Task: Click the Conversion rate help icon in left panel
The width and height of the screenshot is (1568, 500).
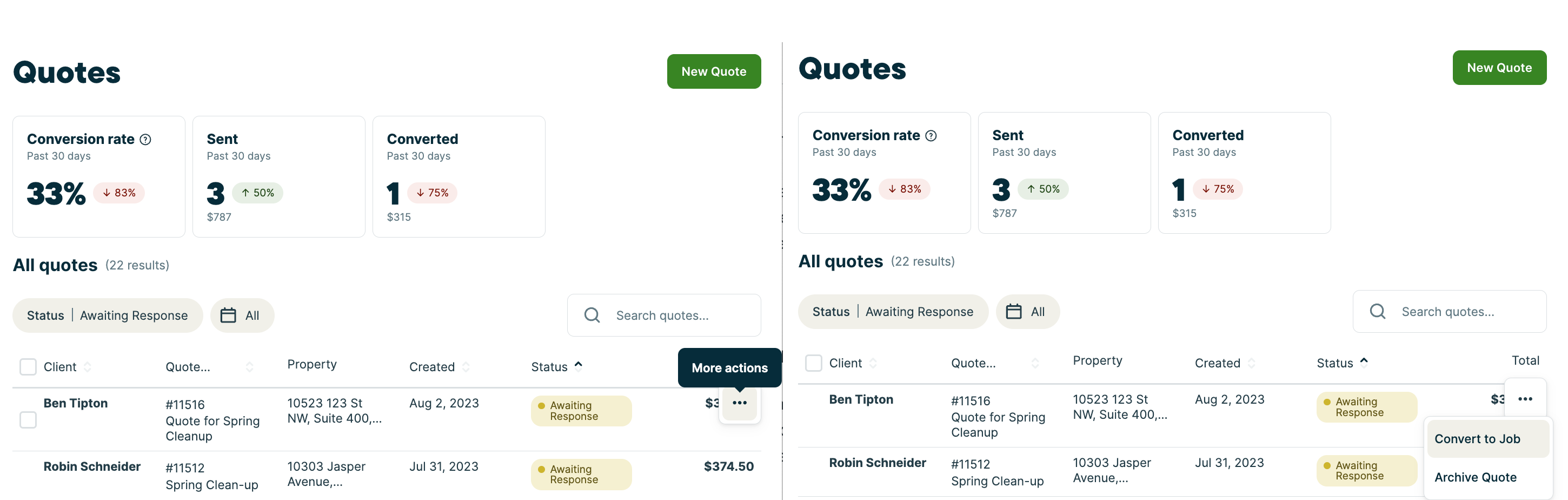Action: coord(145,140)
